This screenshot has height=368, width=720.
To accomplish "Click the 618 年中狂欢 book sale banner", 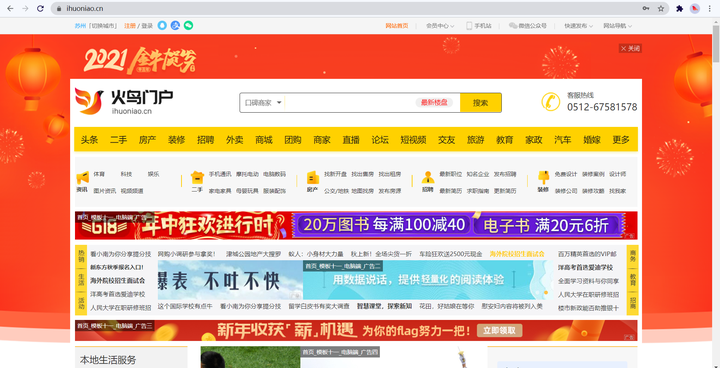I will (356, 225).
